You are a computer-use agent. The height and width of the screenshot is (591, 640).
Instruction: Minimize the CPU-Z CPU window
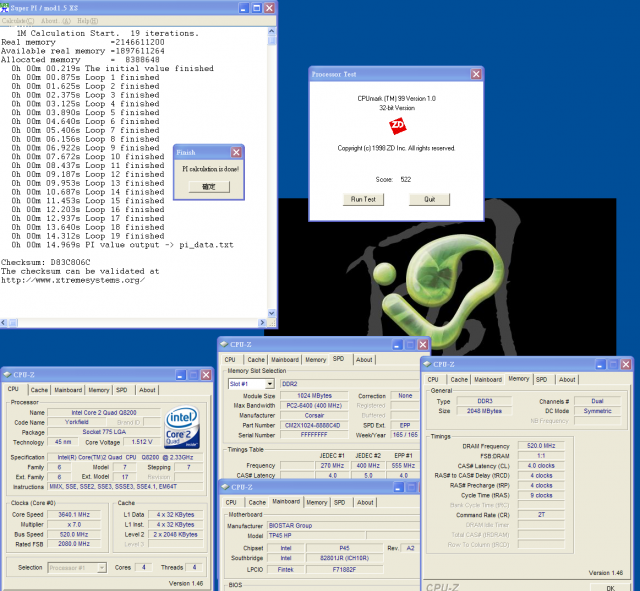coord(181,375)
